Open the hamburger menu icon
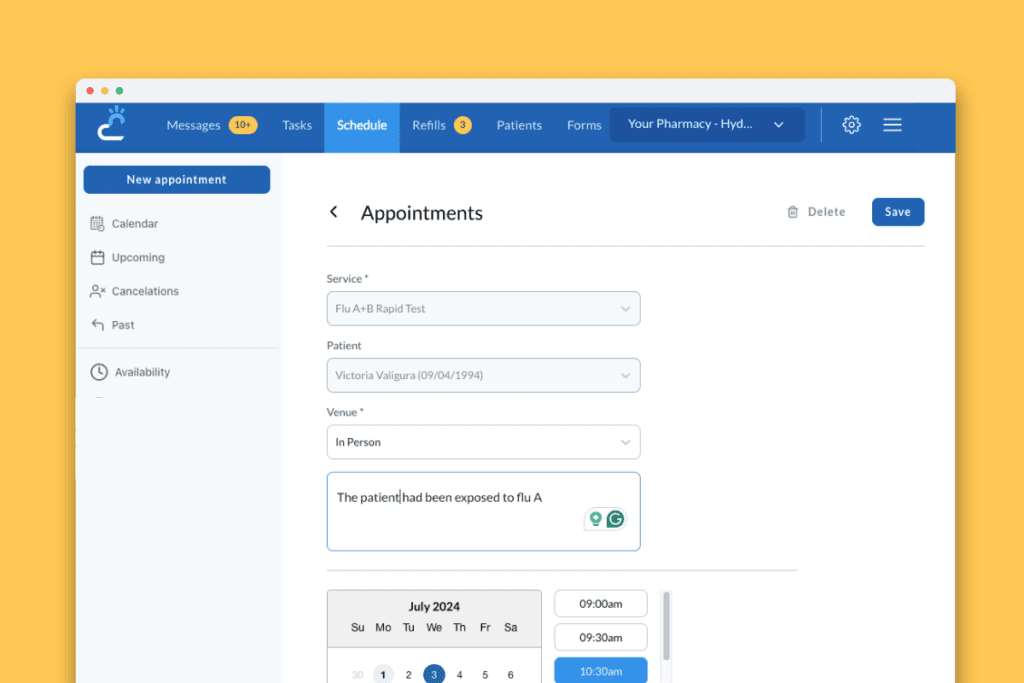This screenshot has height=683, width=1024. point(892,125)
